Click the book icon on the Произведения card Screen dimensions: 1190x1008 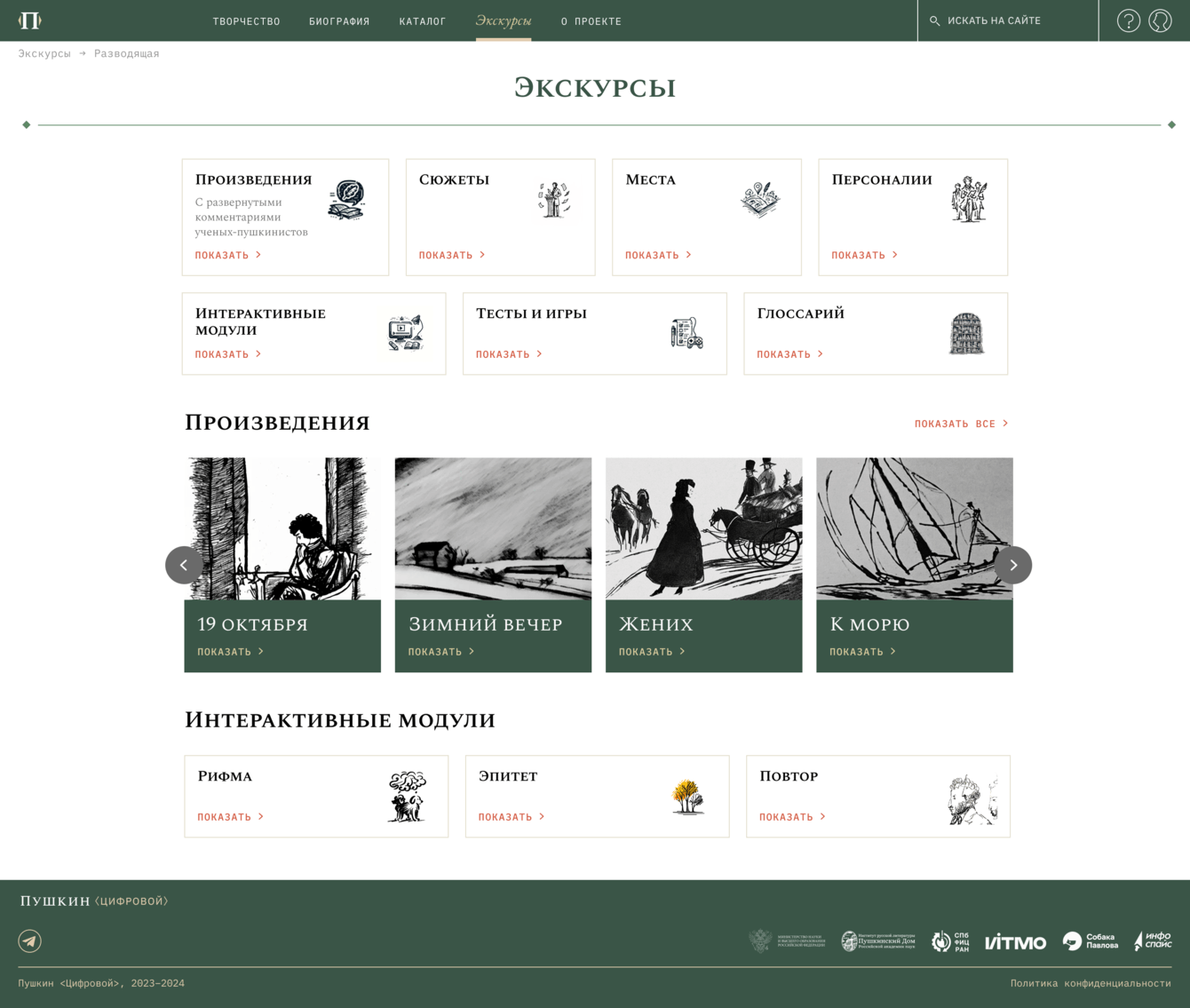click(346, 200)
